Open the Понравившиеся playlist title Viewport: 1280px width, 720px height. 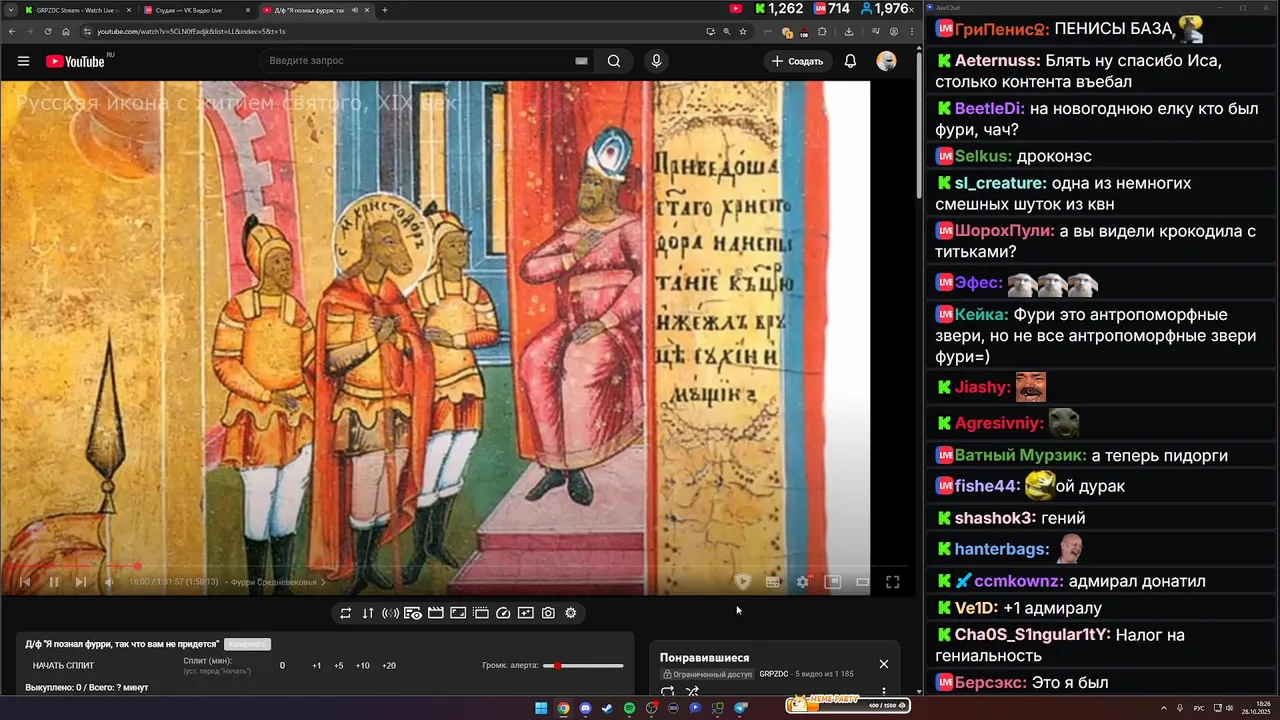click(704, 658)
